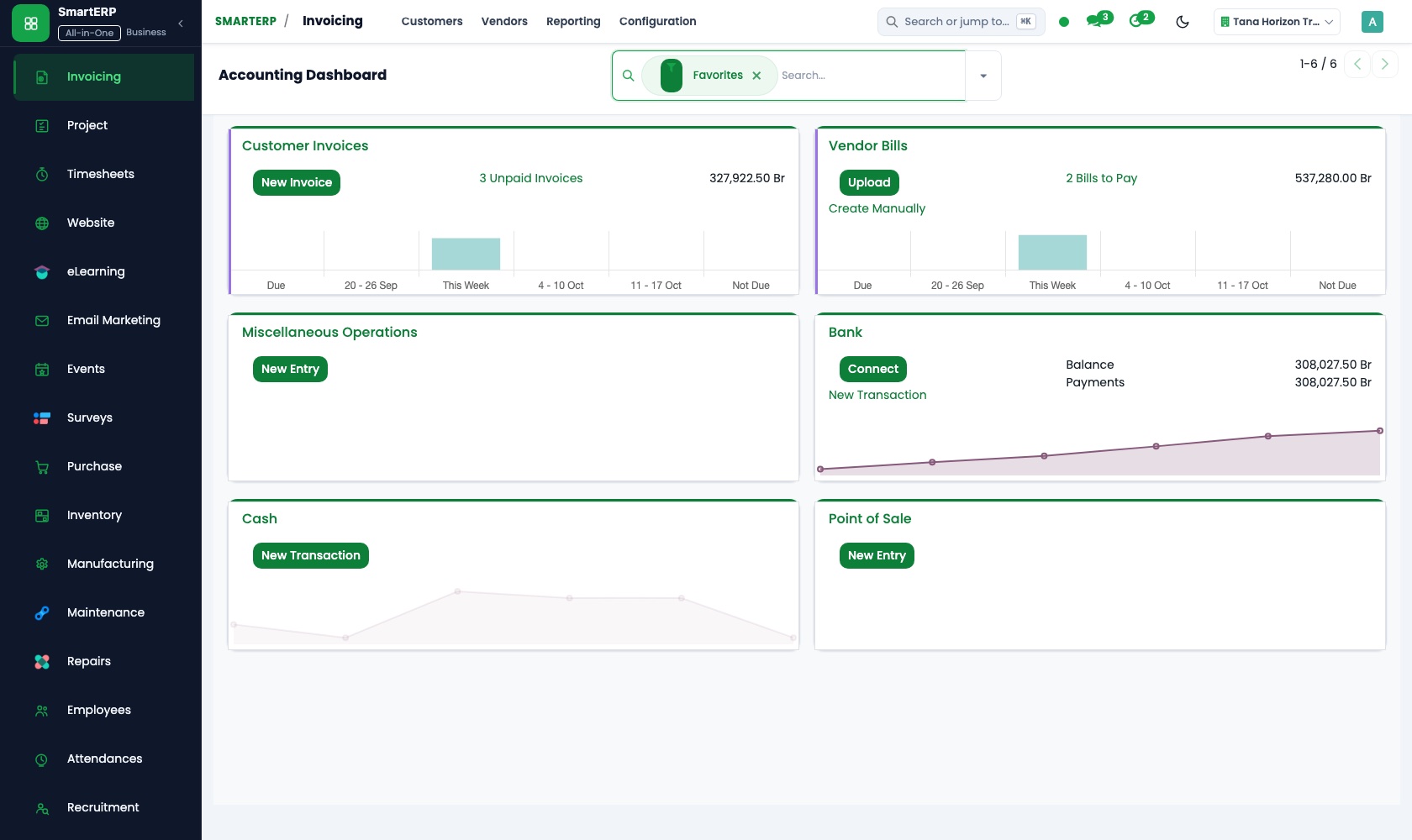Open the Surveys icon in sidebar
The width and height of the screenshot is (1412, 840).
point(42,417)
